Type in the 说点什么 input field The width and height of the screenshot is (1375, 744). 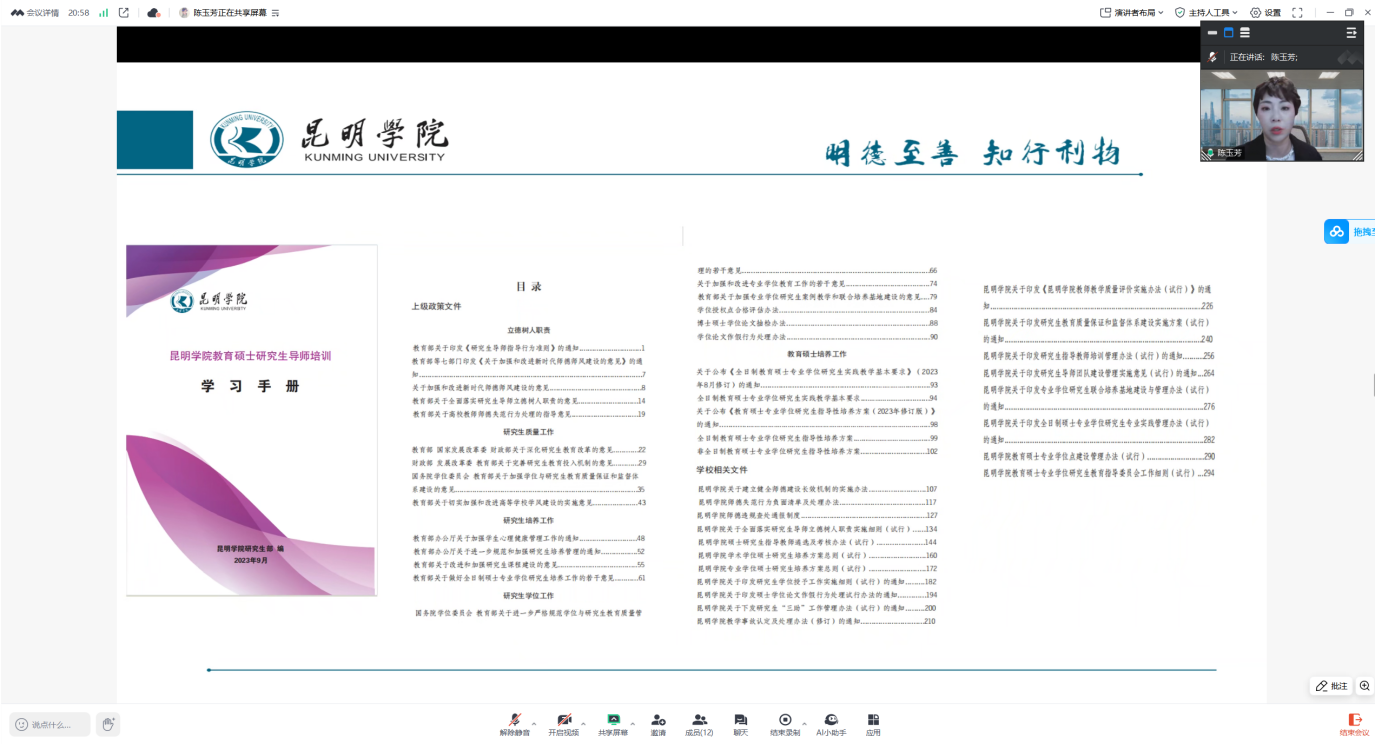coord(50,724)
